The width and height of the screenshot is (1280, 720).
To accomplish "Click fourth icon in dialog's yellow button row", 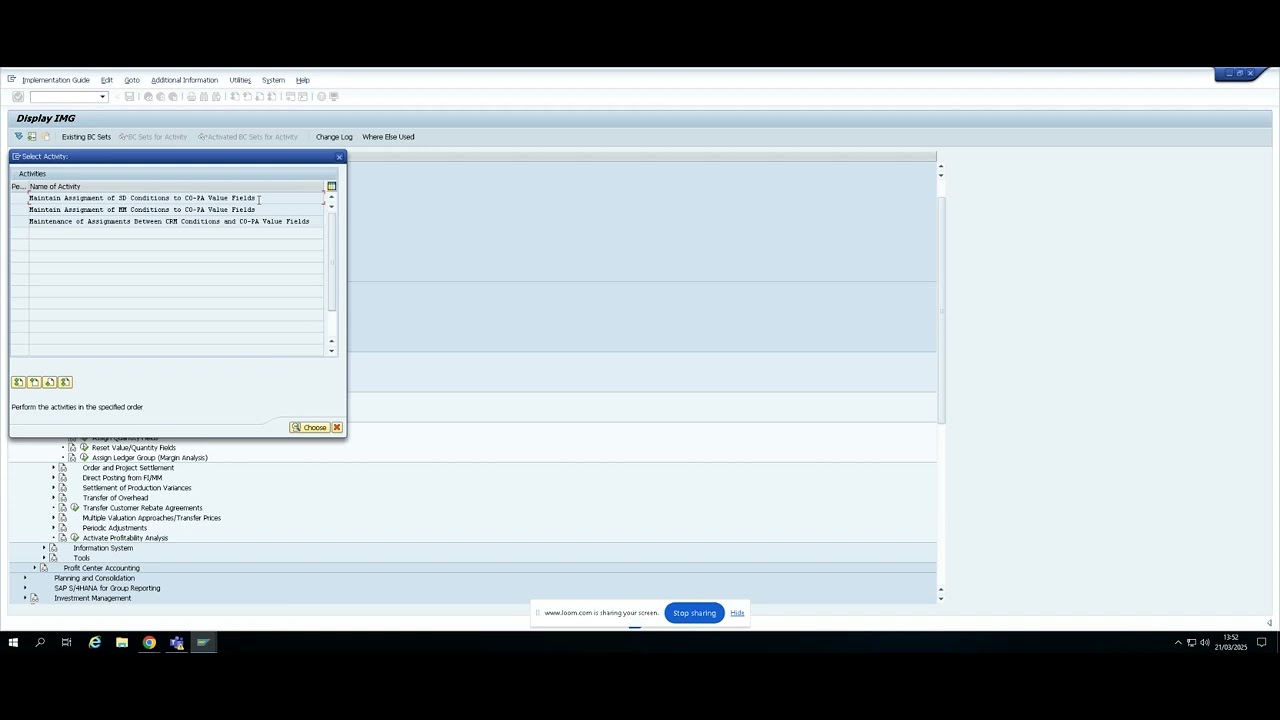I will point(66,382).
